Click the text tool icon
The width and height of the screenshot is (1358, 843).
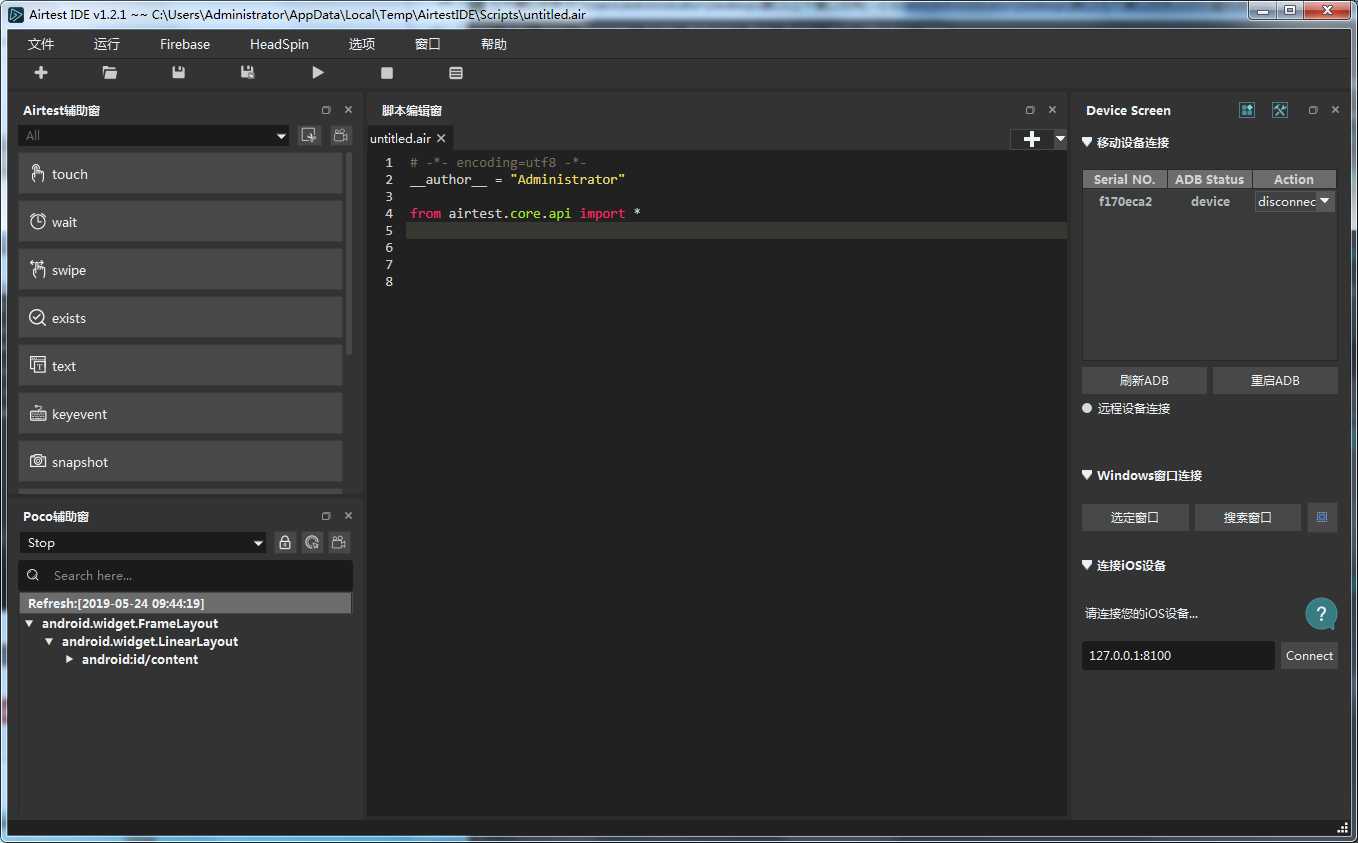tap(38, 365)
